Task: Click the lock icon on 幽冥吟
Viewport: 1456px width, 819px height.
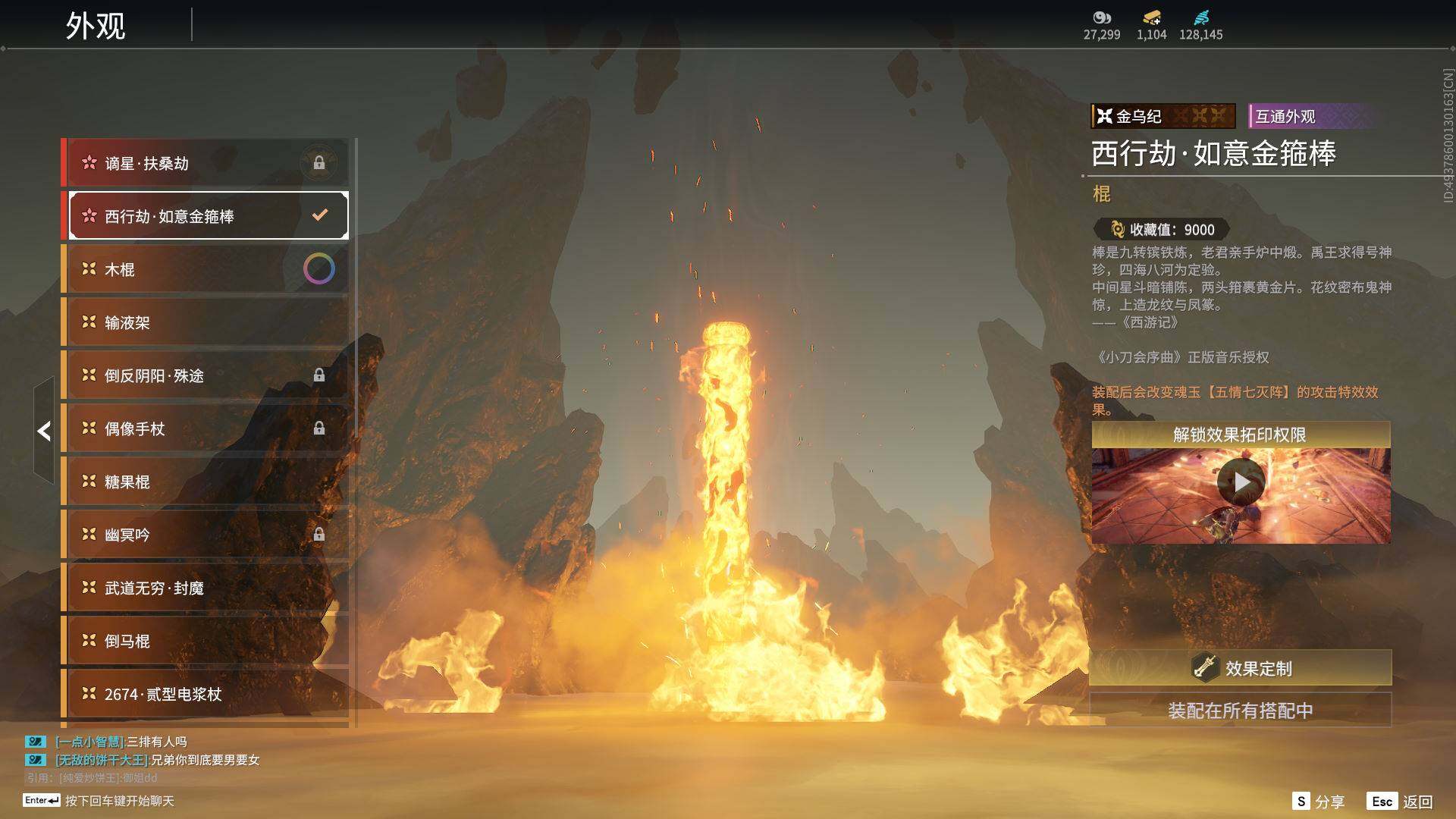Action: point(319,535)
